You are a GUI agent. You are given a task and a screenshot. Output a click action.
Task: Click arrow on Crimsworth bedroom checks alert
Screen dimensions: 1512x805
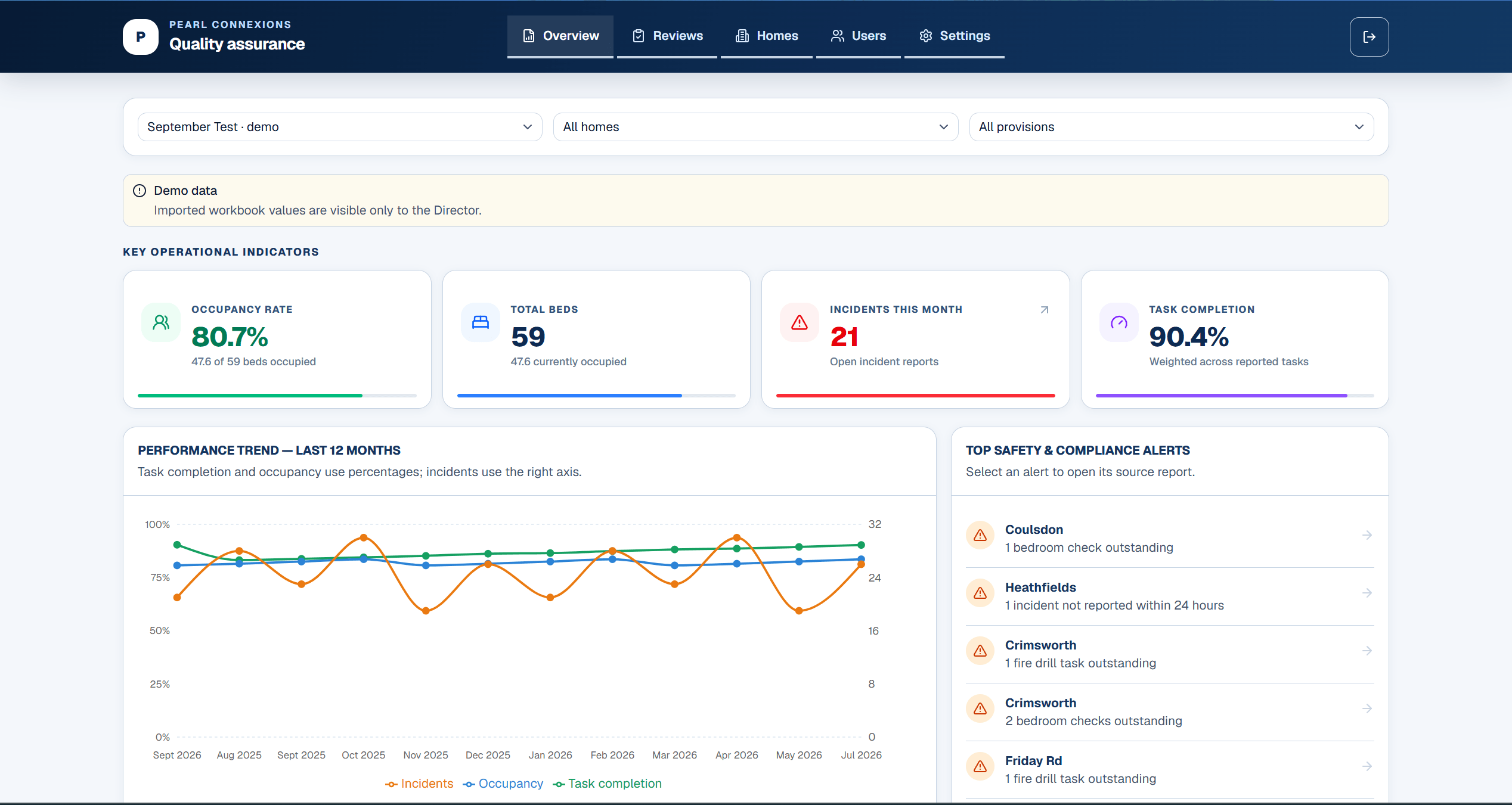point(1367,708)
